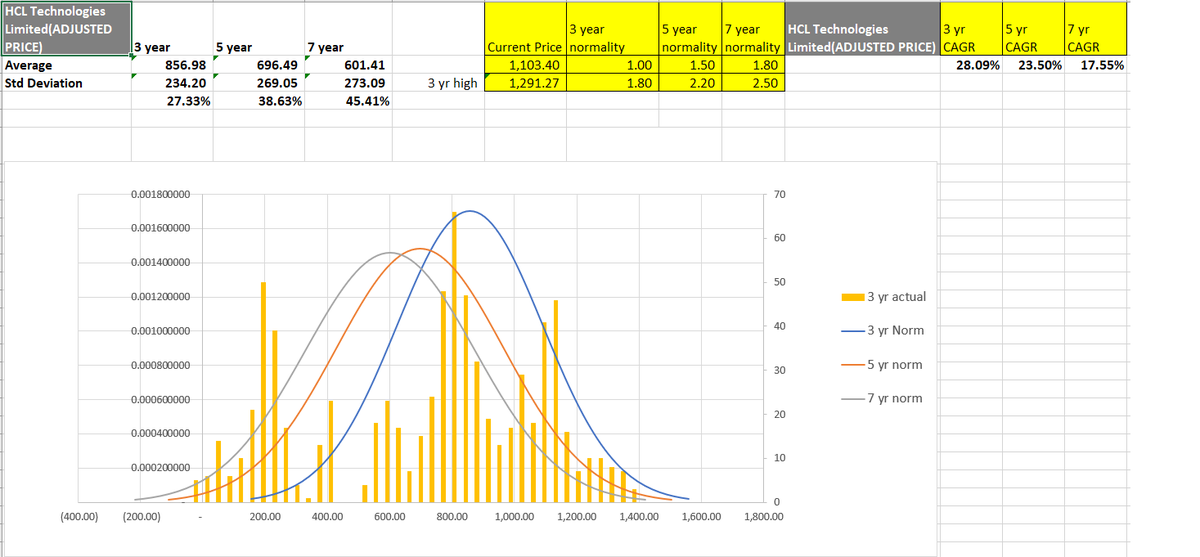Viewport: 1200px width, 557px height.
Task: Select the '3 yr actual' legend entry
Action: point(883,297)
